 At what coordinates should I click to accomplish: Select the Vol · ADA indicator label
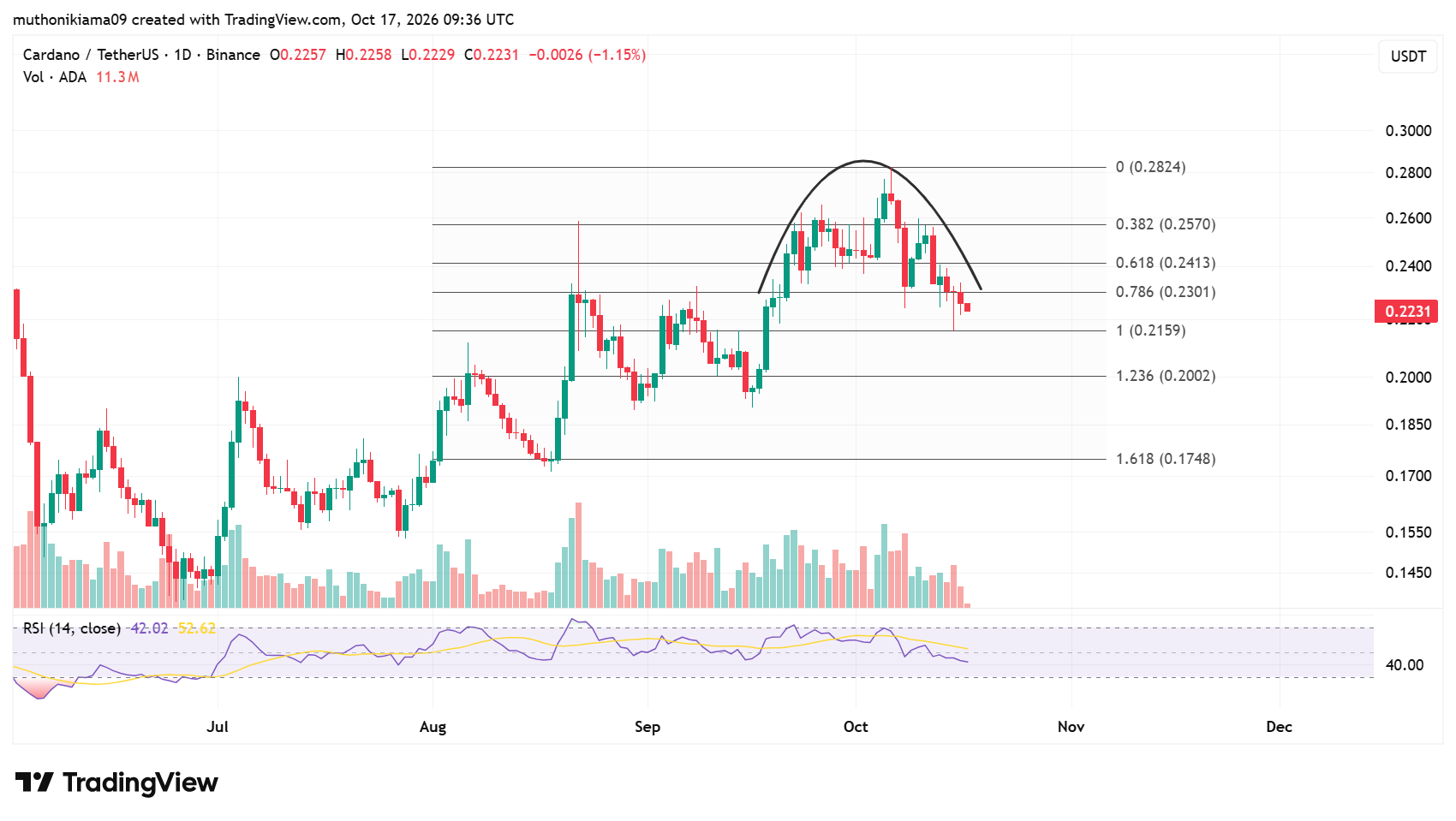(55, 77)
